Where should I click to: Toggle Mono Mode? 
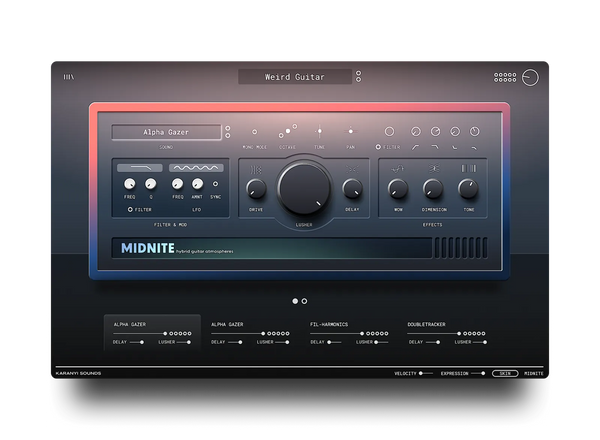pyautogui.click(x=254, y=132)
